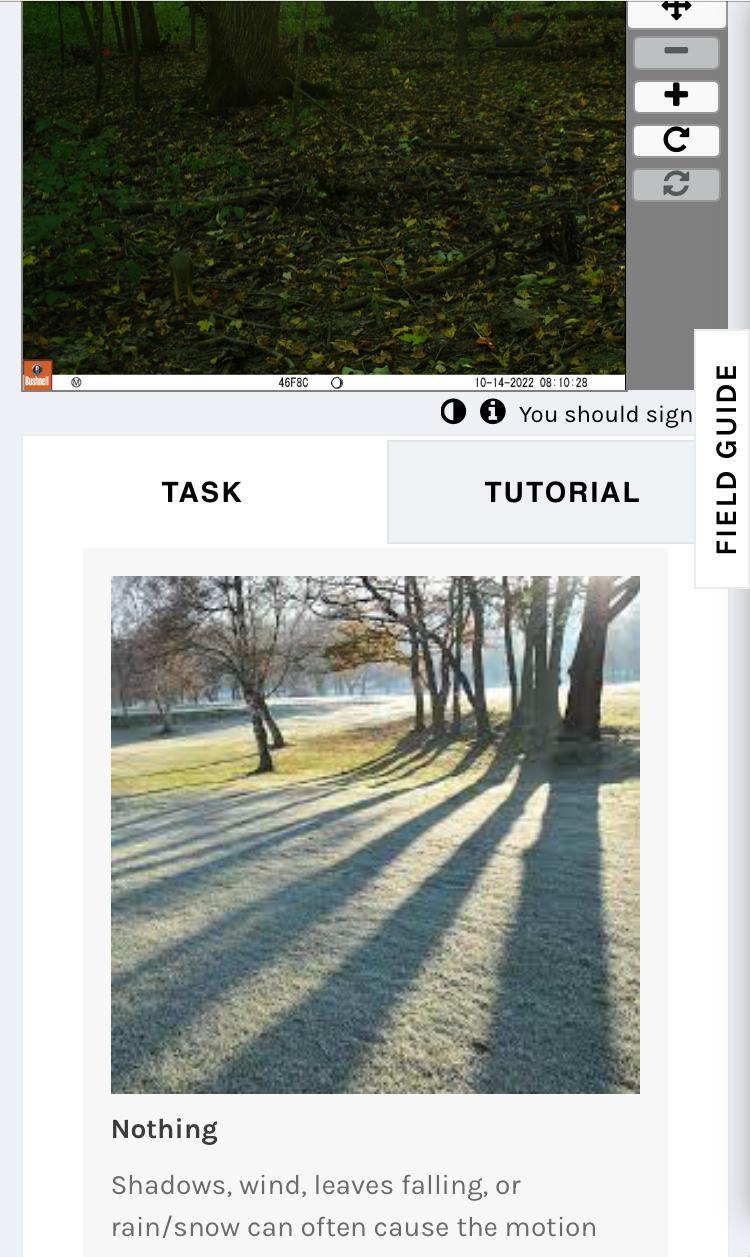This screenshot has height=1257, width=750.
Task: Zoom in with the plus button
Action: [676, 96]
